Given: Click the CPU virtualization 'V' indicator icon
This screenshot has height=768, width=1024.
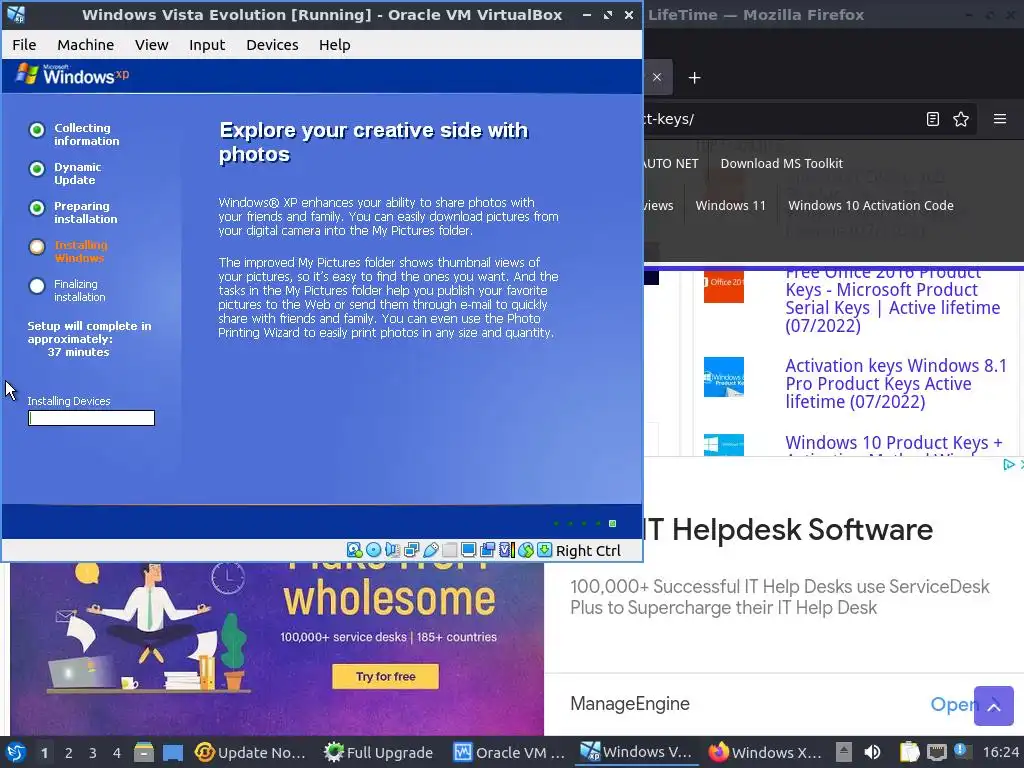Looking at the screenshot, I should [507, 550].
